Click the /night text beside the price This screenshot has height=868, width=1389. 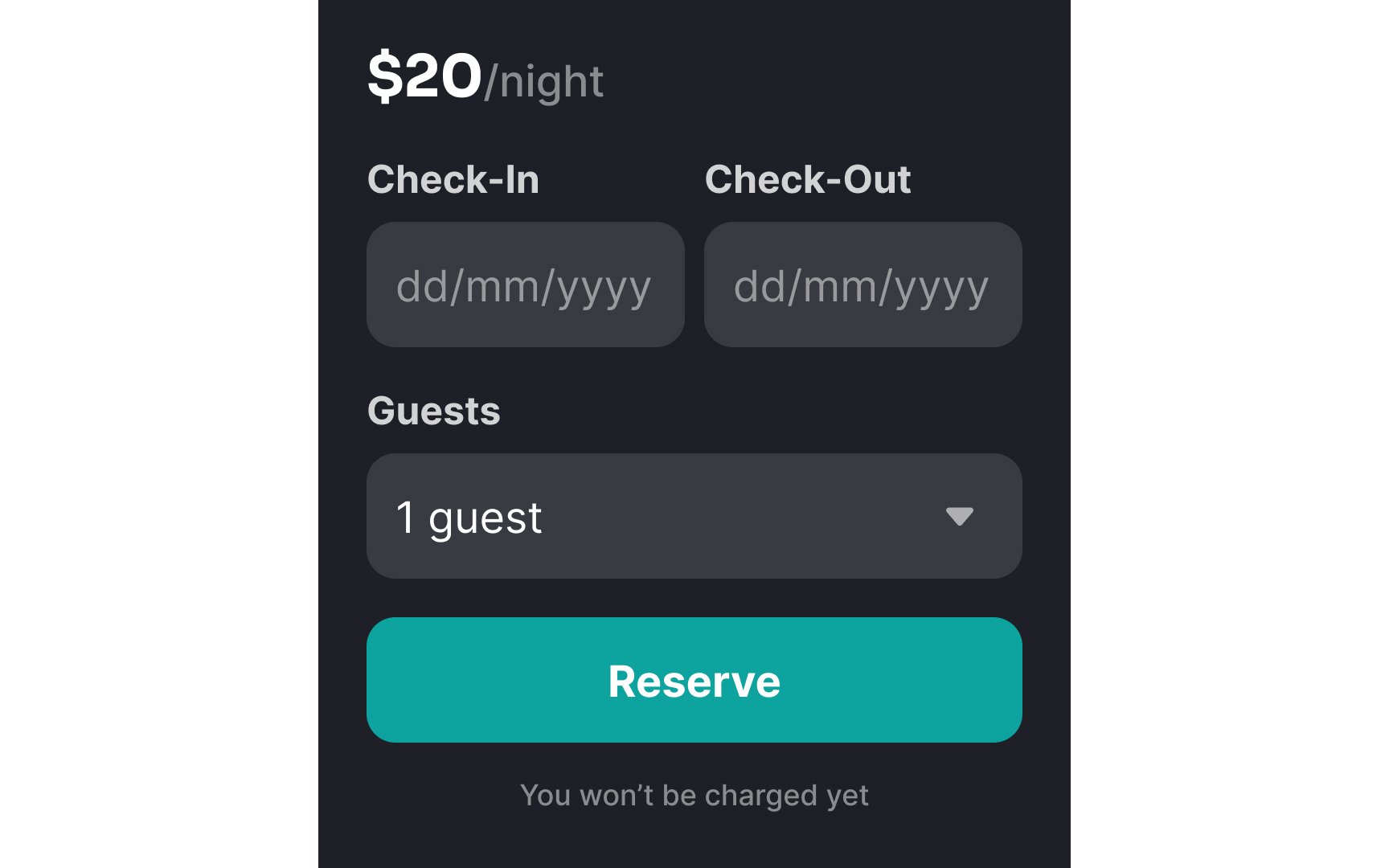543,82
